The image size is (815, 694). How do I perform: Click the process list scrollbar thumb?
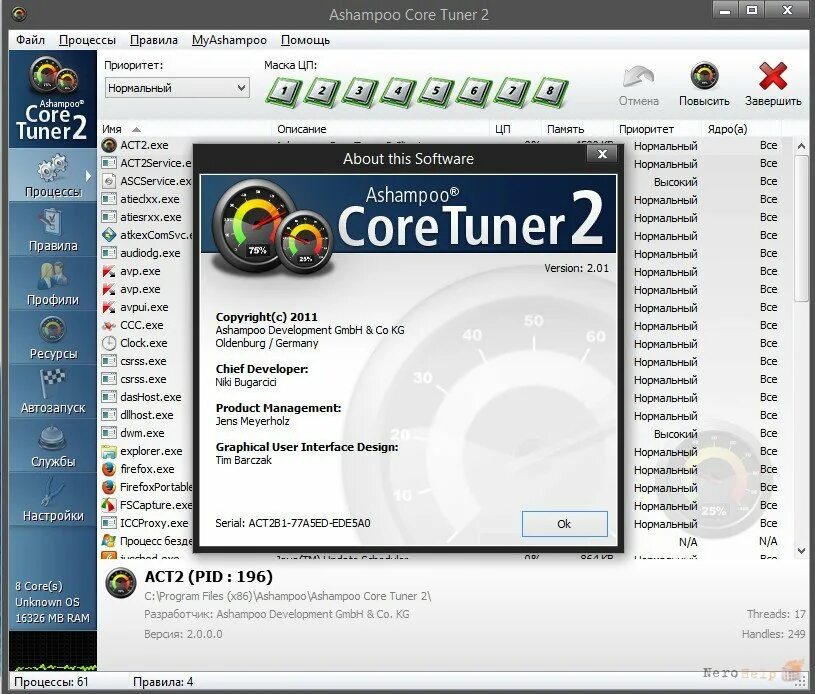pos(801,228)
